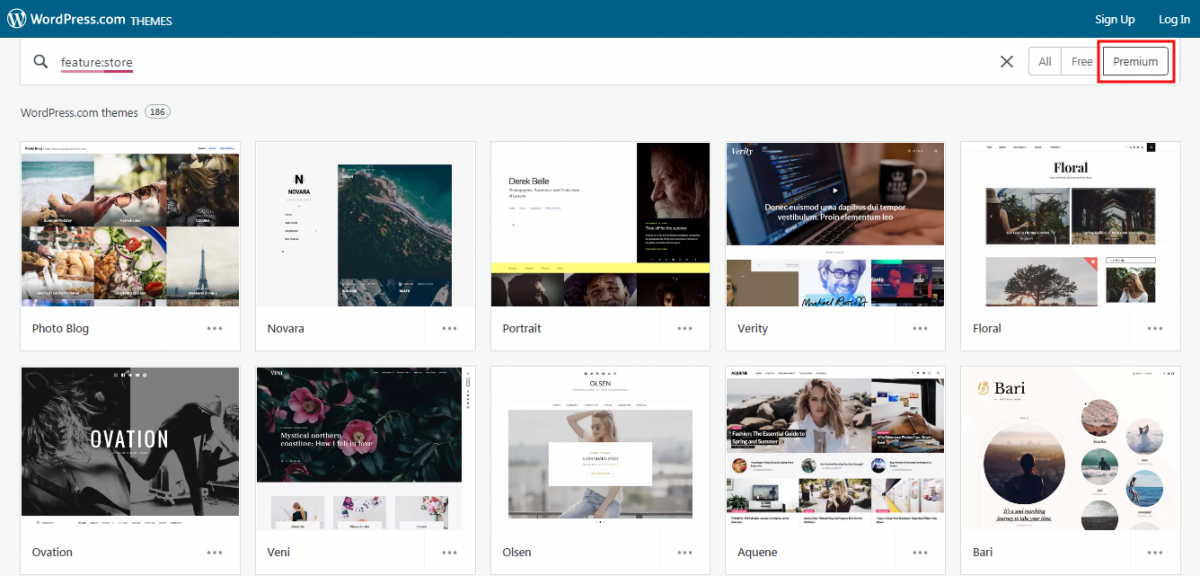The height and width of the screenshot is (576, 1200).
Task: Click the Novara theme name
Action: [x=286, y=328]
